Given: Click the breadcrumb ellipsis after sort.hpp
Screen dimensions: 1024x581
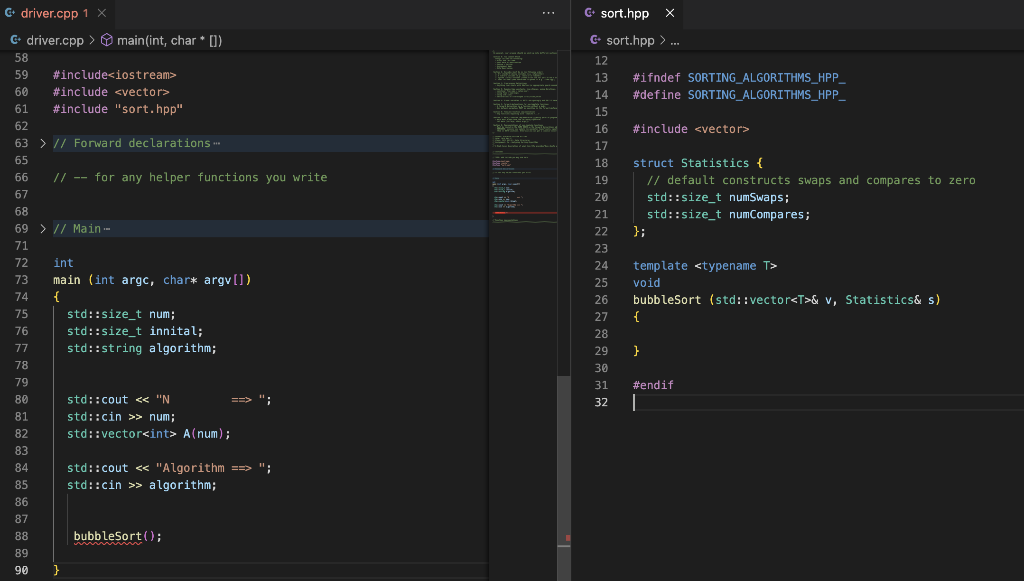Looking at the screenshot, I should (675, 40).
